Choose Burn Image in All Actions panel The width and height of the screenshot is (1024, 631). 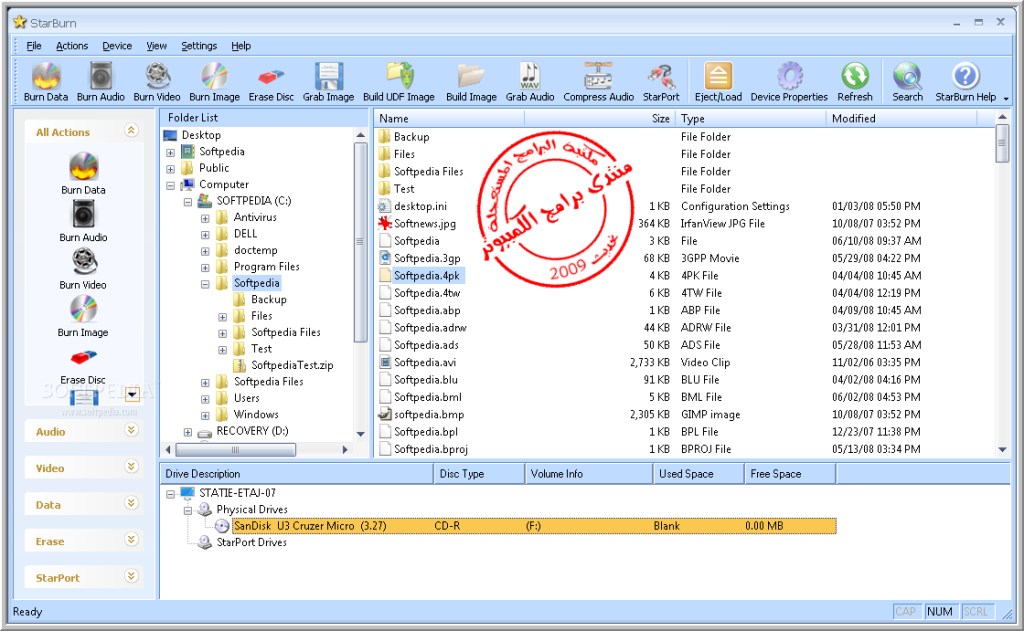pyautogui.click(x=84, y=316)
